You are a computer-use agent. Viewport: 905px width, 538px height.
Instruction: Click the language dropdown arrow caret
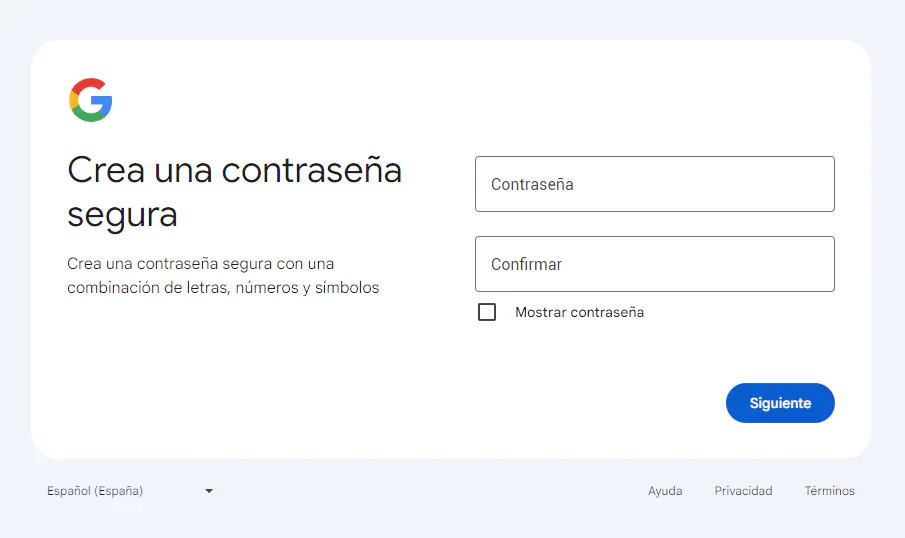click(x=209, y=491)
